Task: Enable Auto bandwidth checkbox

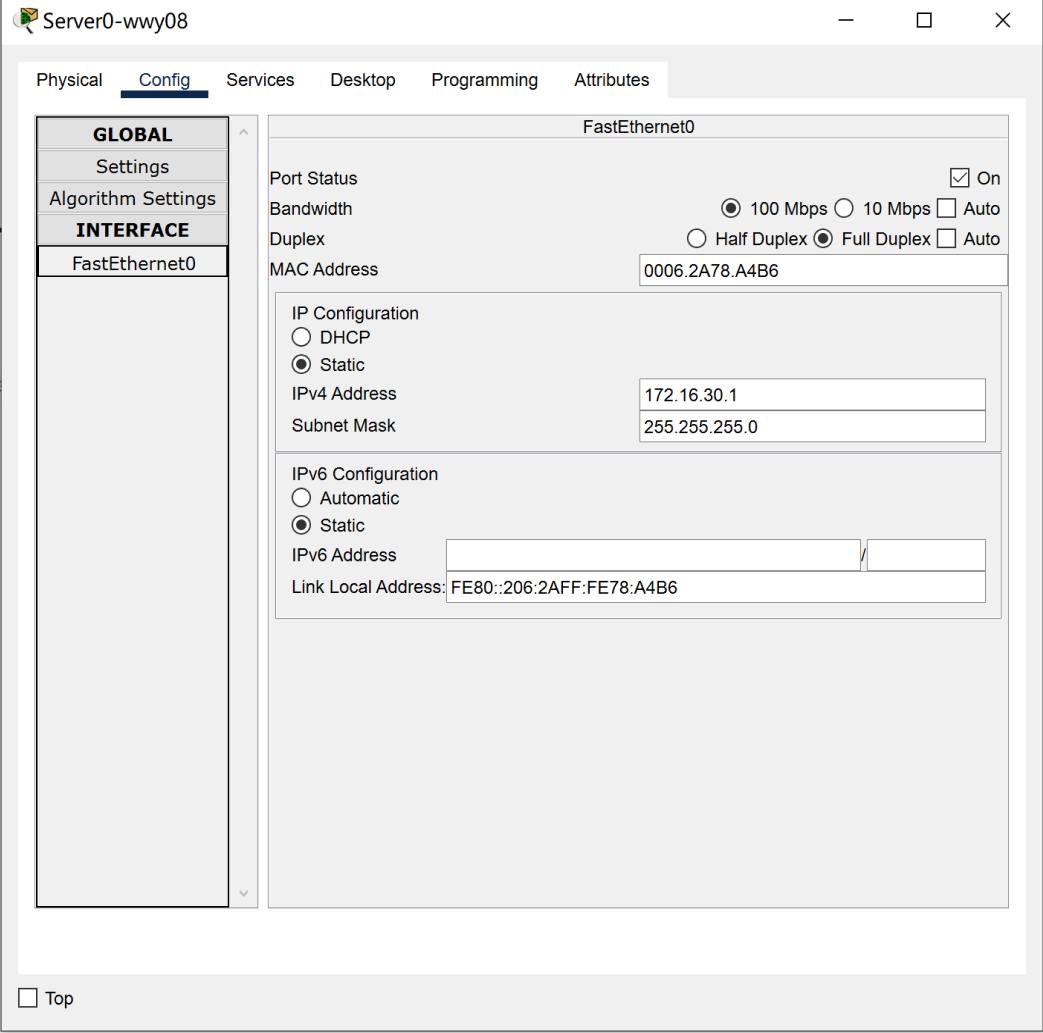Action: pyautogui.click(x=946, y=208)
